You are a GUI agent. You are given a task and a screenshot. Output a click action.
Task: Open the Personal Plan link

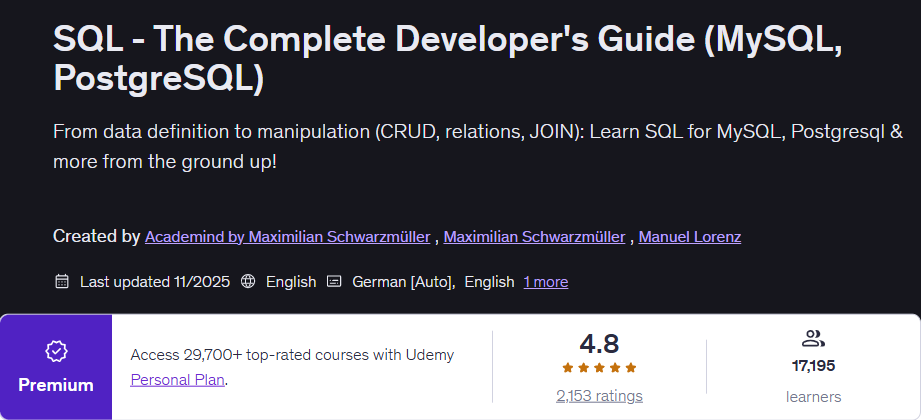pyautogui.click(x=177, y=380)
